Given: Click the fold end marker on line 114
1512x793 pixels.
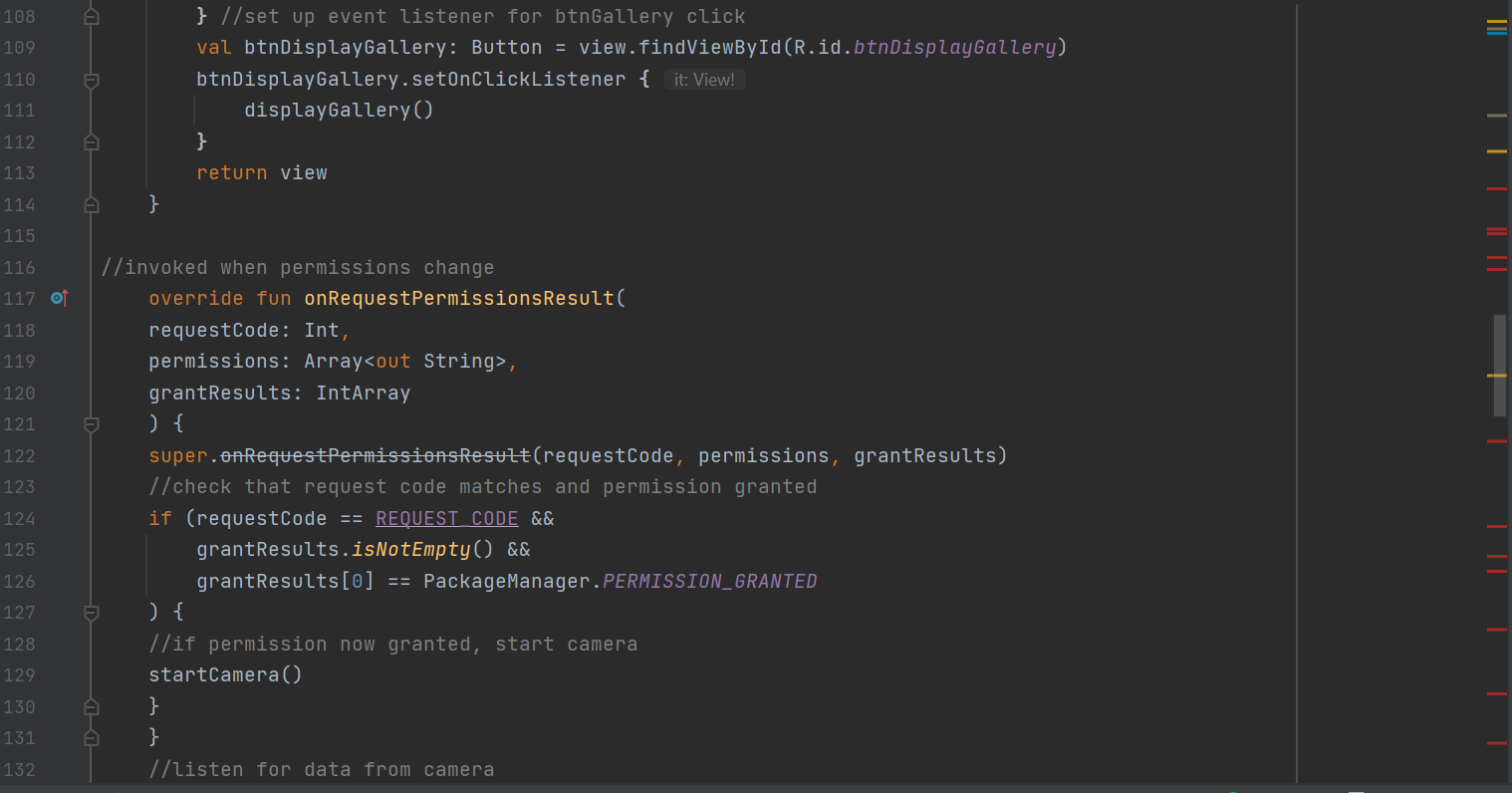Looking at the screenshot, I should pos(91,205).
